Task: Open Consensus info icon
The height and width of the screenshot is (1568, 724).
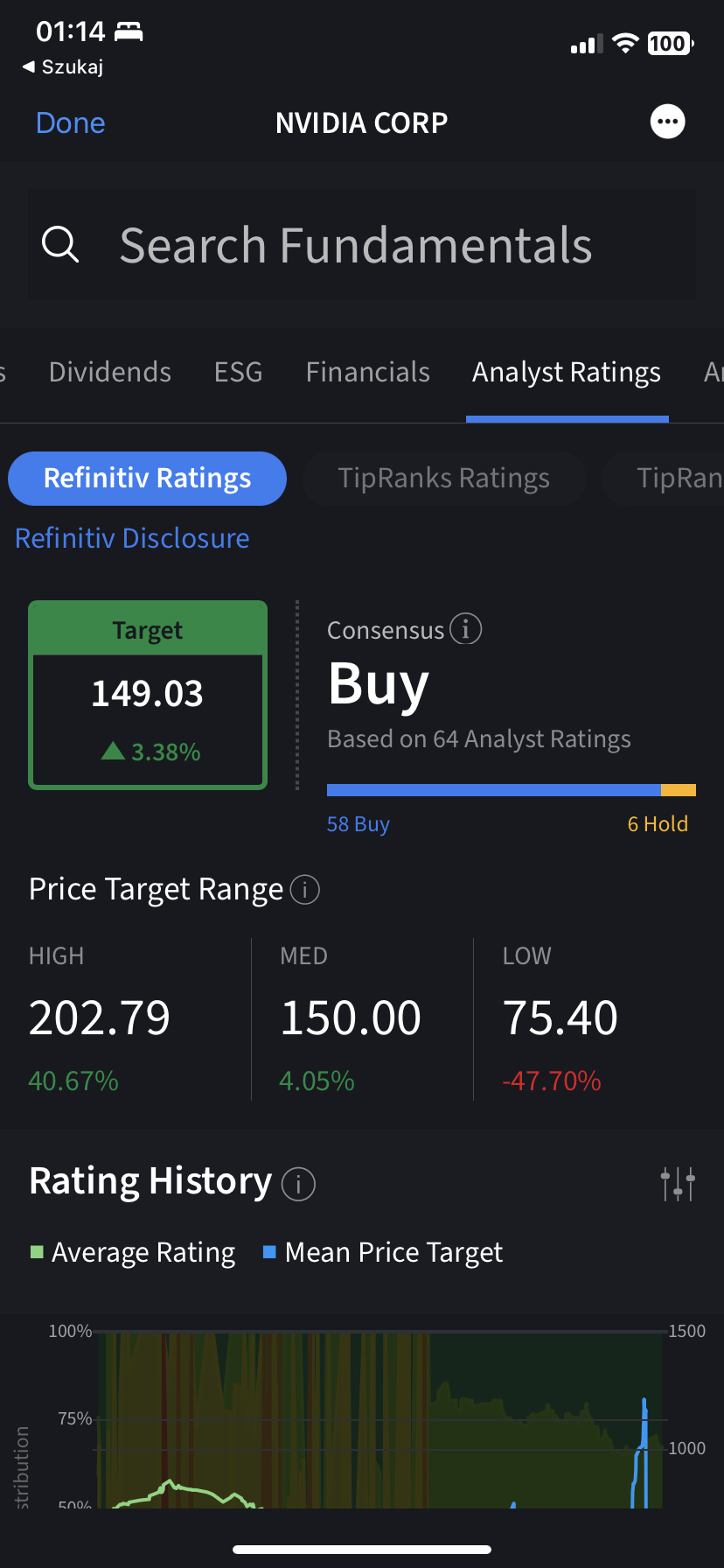Action: [x=465, y=629]
